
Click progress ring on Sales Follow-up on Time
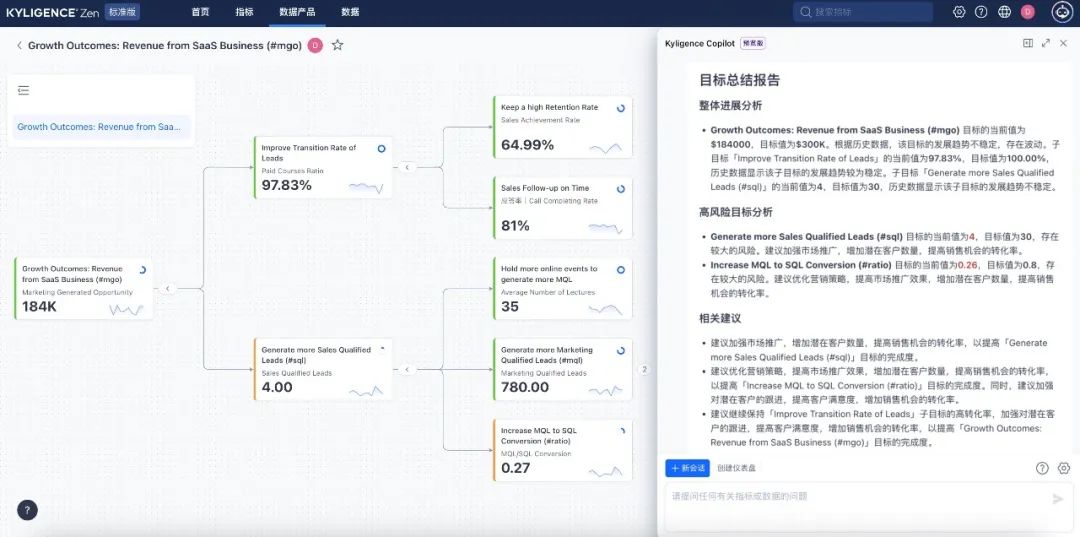click(x=621, y=189)
